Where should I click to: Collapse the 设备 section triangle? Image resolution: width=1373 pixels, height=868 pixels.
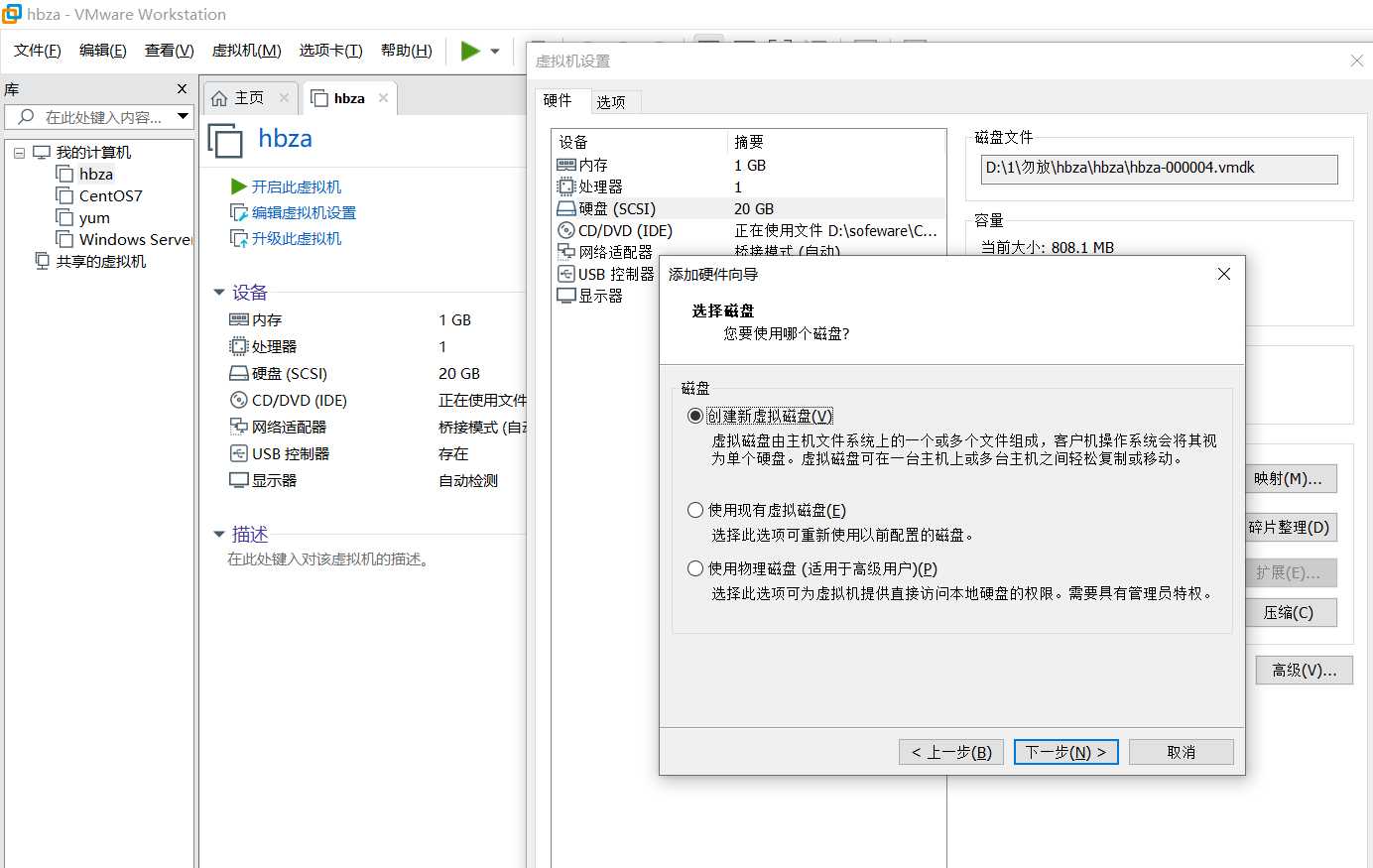(219, 293)
